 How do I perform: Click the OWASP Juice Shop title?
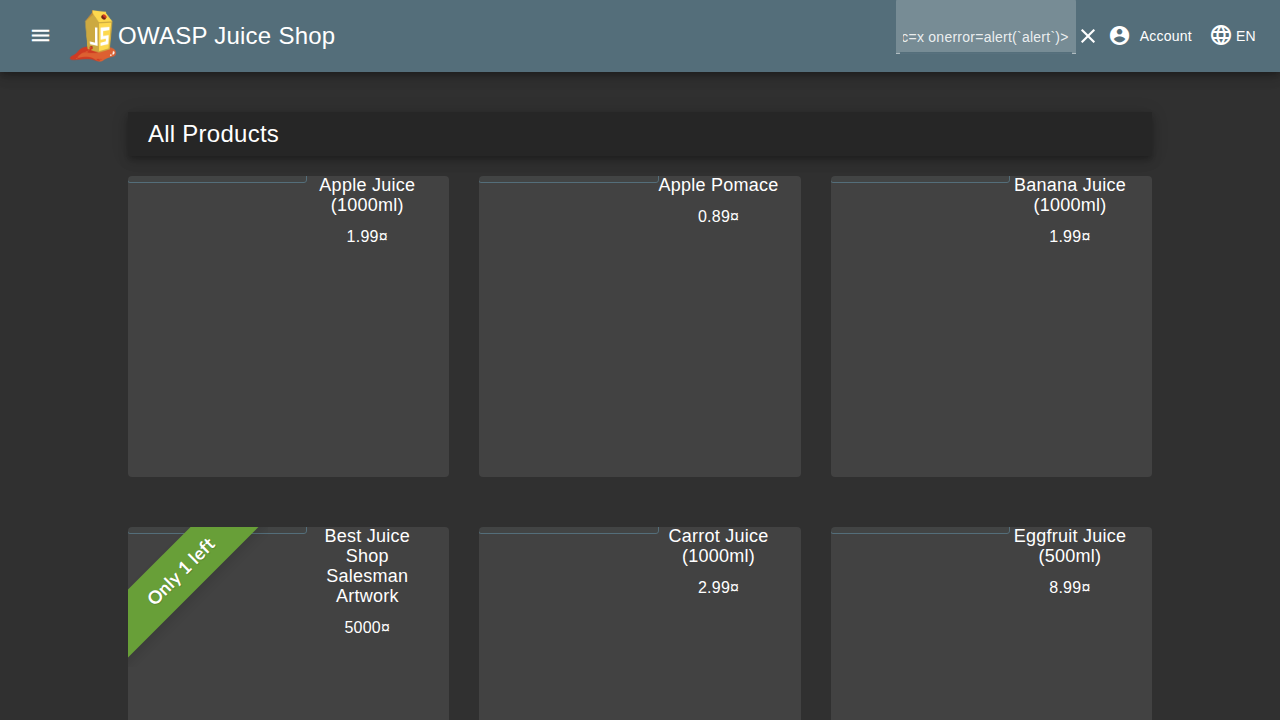pyautogui.click(x=226, y=36)
